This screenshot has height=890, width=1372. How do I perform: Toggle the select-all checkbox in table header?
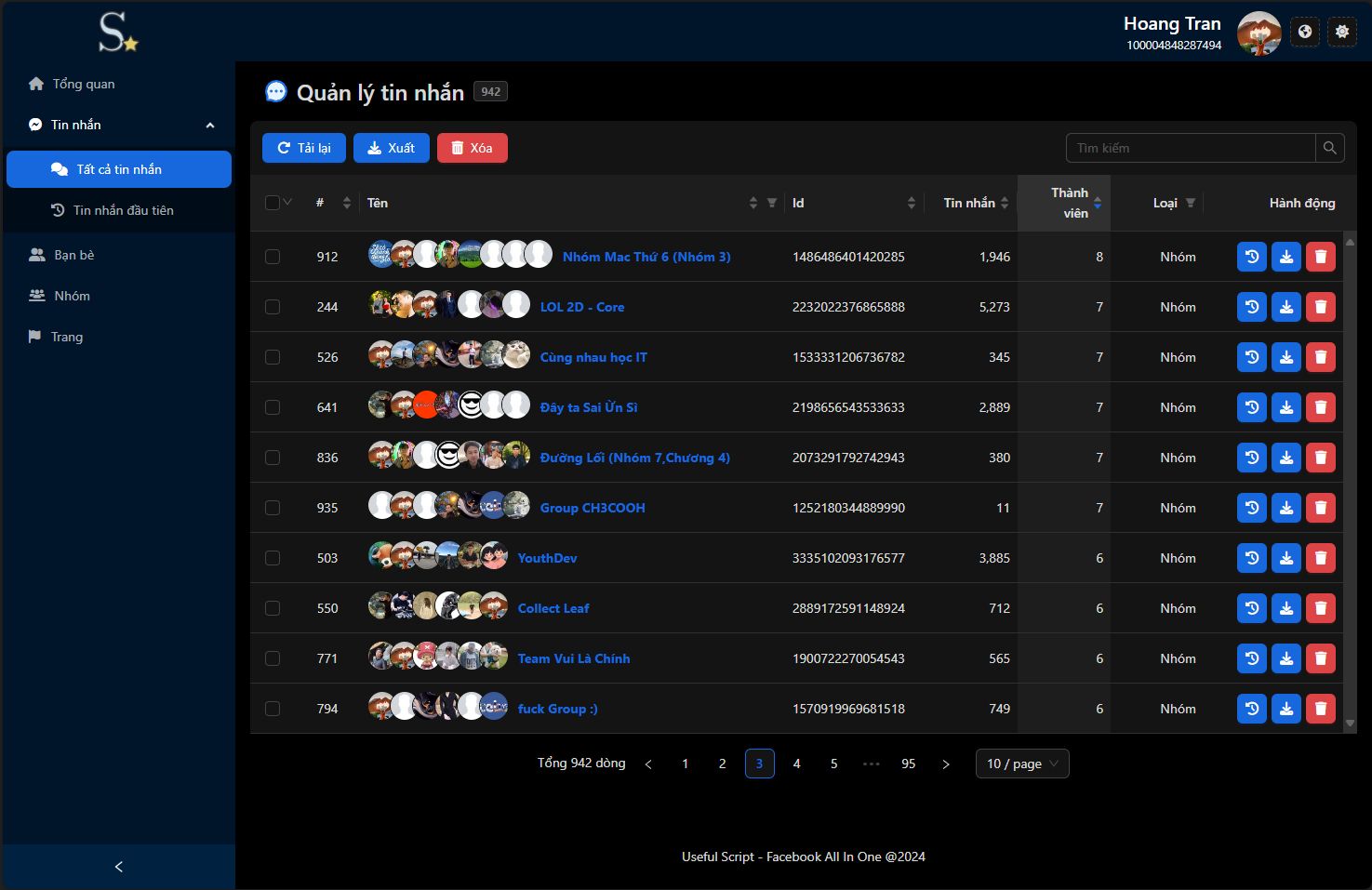(273, 203)
